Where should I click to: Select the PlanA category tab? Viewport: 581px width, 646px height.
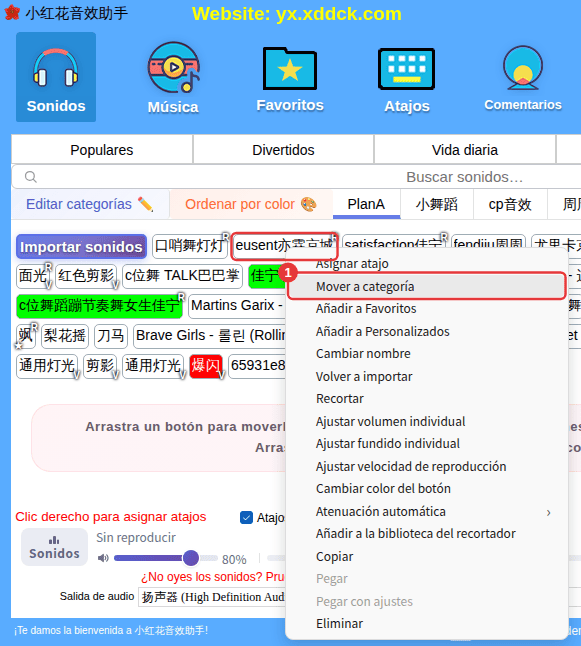(366, 204)
